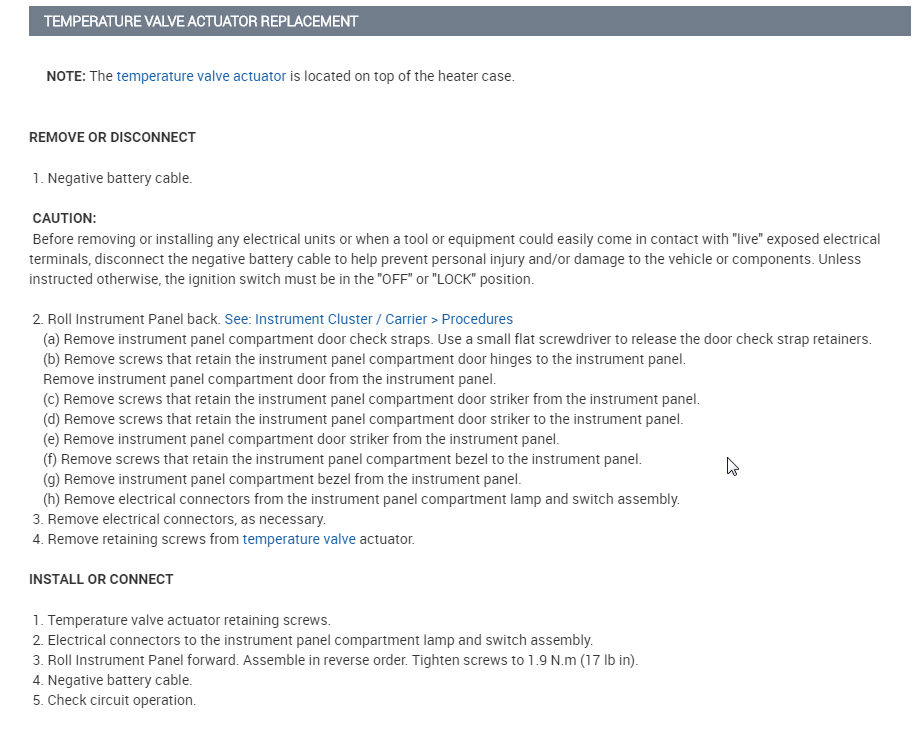Open the 'temperature valve actuator' link in the note
The height and width of the screenshot is (734, 922).
201,76
